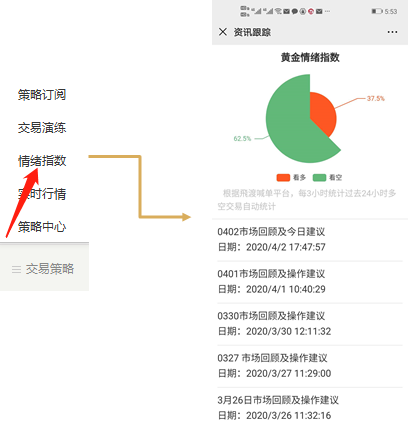The width and height of the screenshot is (408, 421).
Task: Open the three-dot more options menu
Action: (x=392, y=32)
